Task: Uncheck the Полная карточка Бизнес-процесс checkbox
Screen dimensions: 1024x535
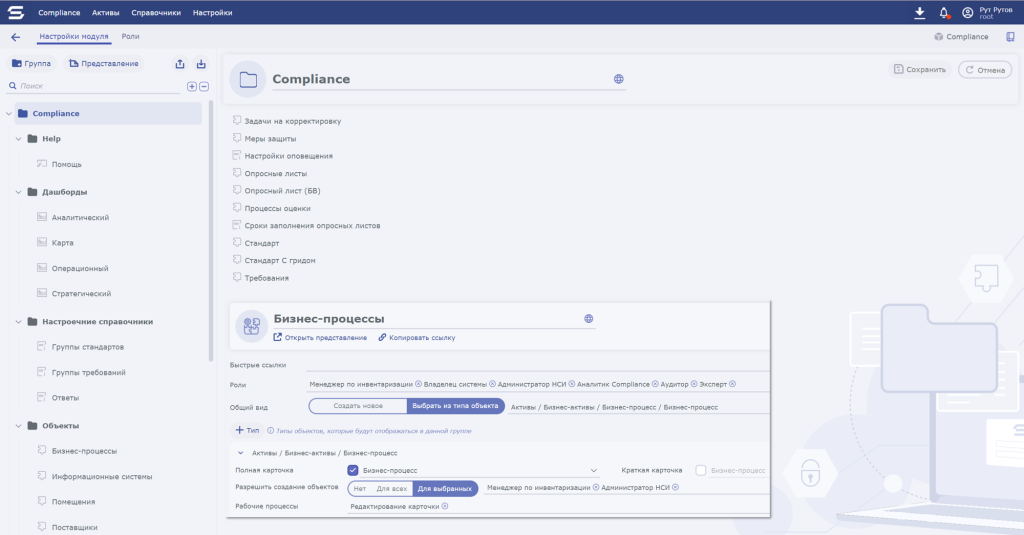Action: coord(353,470)
